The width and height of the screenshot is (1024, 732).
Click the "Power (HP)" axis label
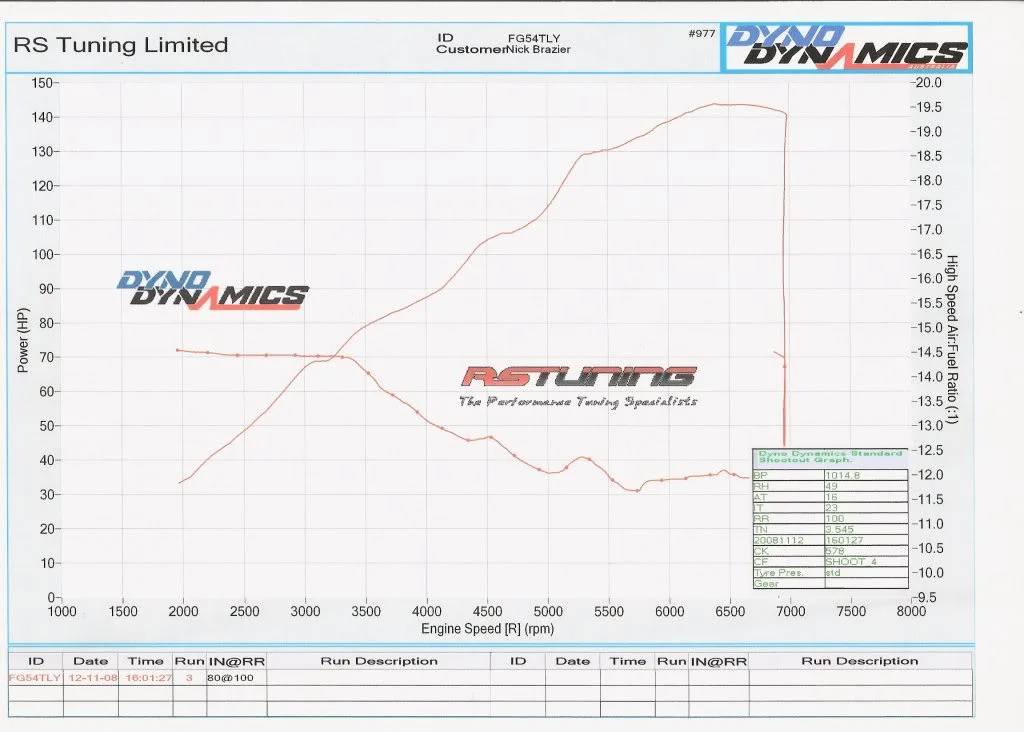point(23,340)
